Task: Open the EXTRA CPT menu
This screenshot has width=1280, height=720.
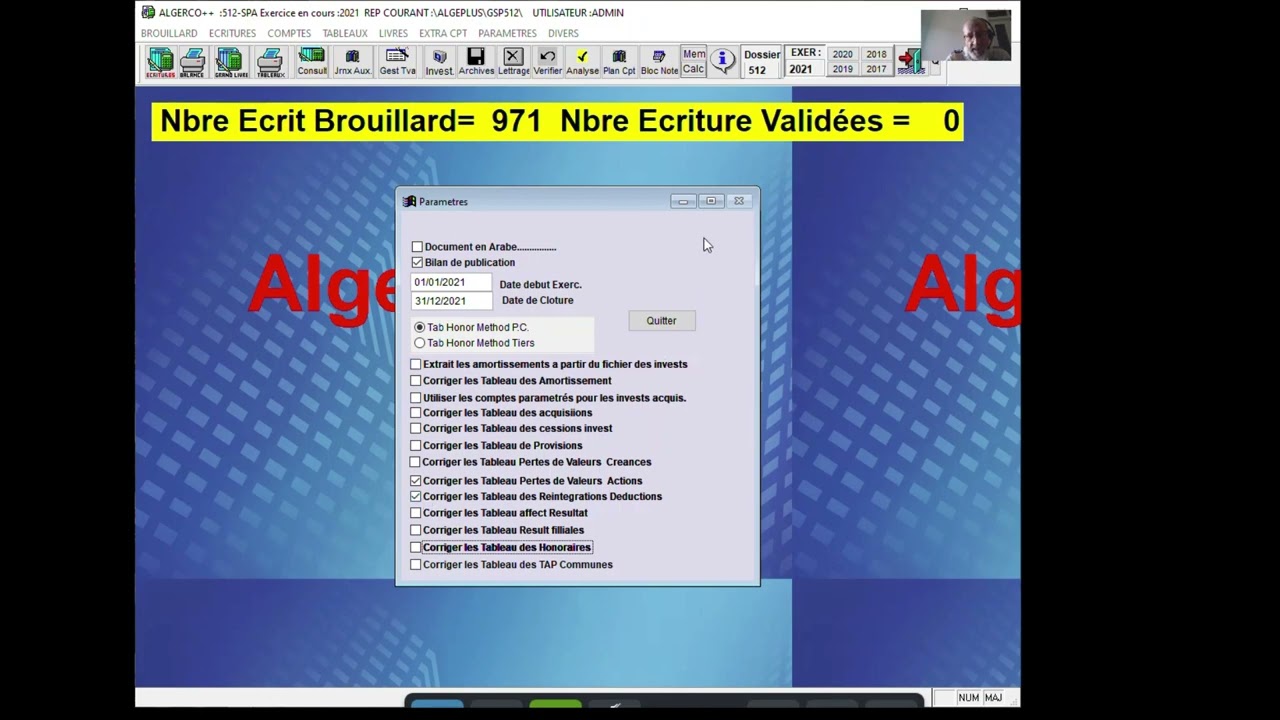Action: (x=443, y=33)
